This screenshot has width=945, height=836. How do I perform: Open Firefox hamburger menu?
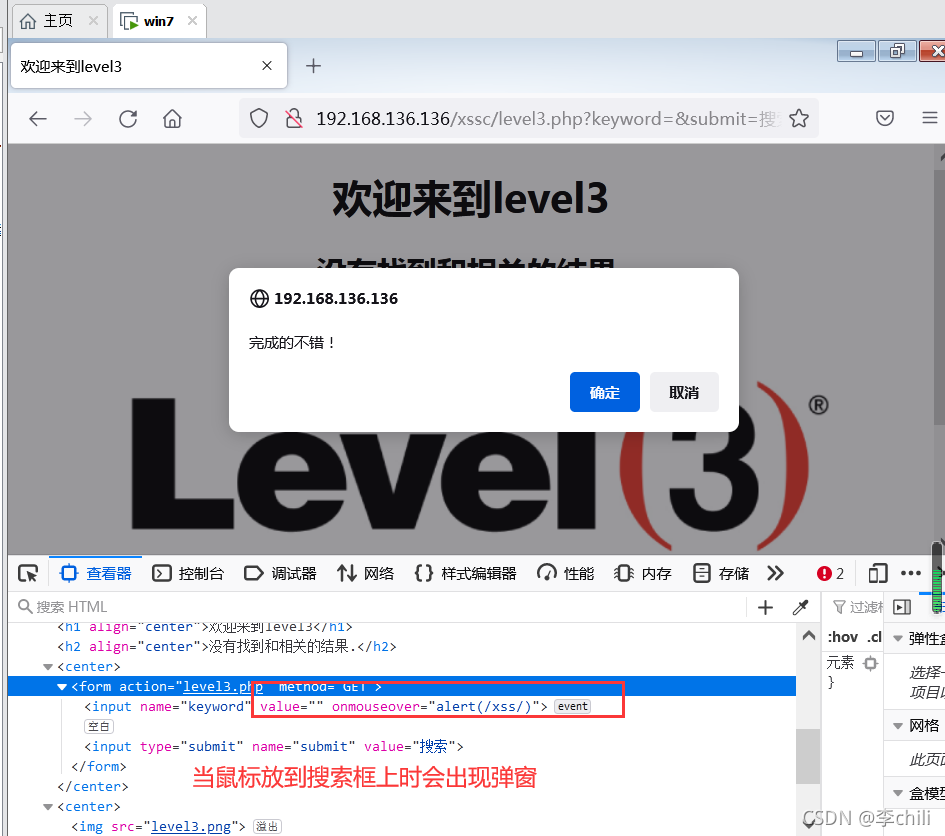[930, 118]
